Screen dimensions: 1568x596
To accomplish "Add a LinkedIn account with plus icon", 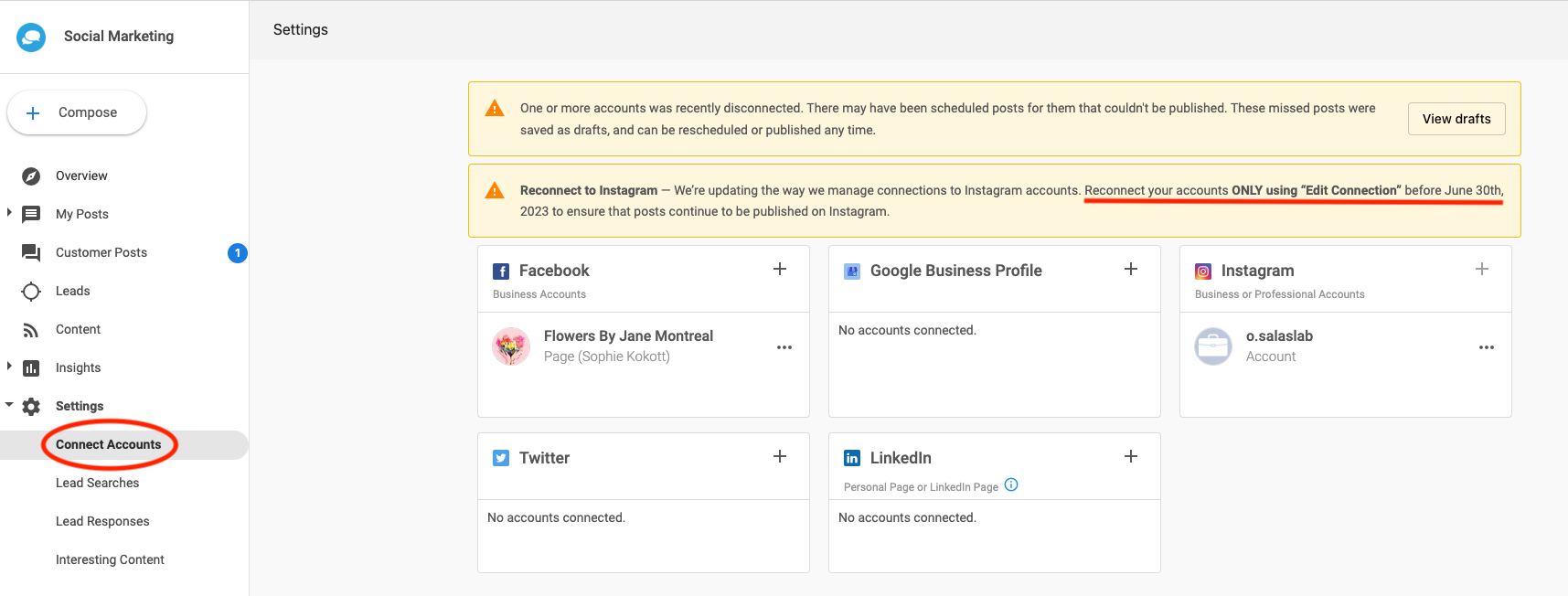I will point(1131,456).
